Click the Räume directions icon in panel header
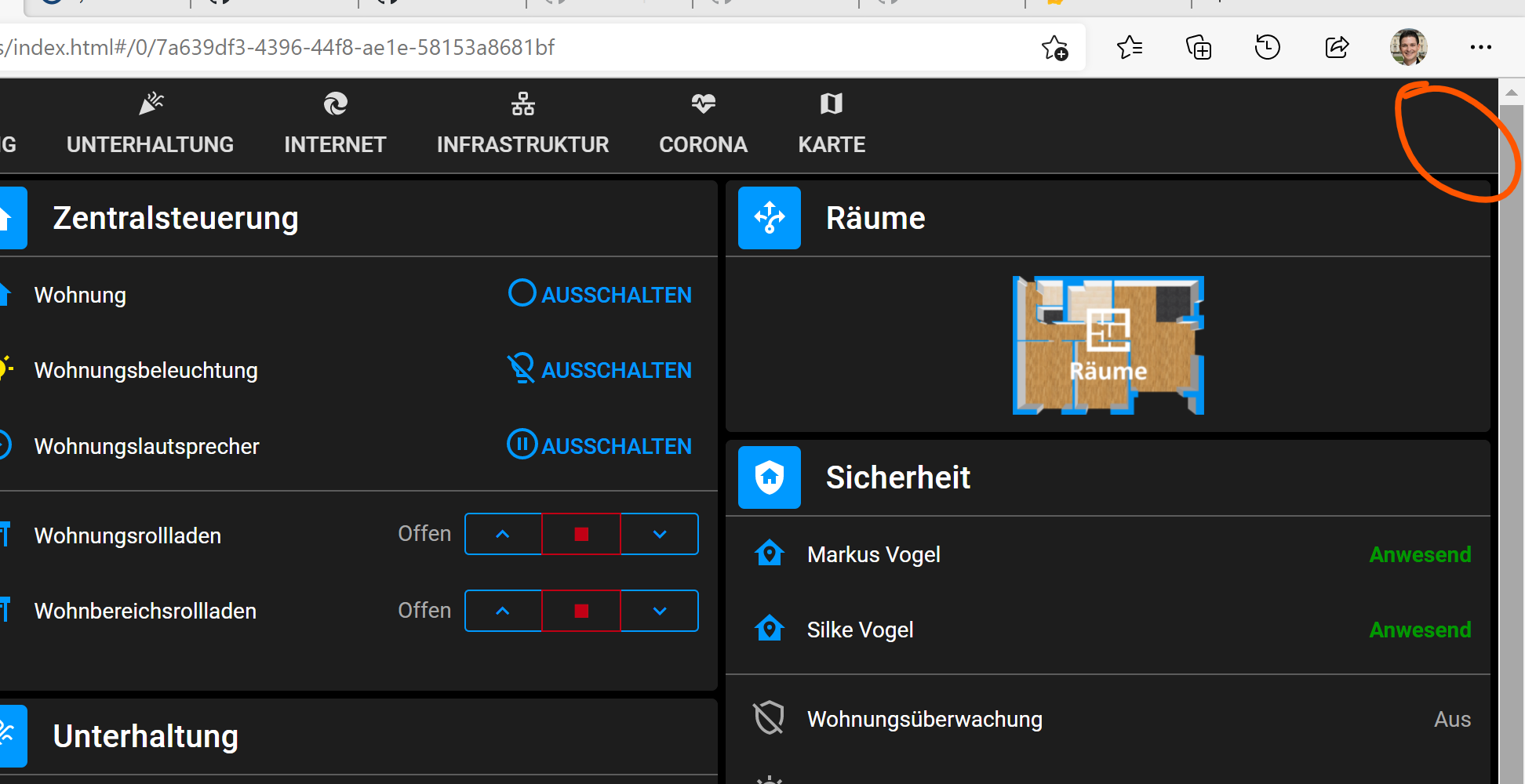The image size is (1525, 784). pyautogui.click(x=770, y=218)
